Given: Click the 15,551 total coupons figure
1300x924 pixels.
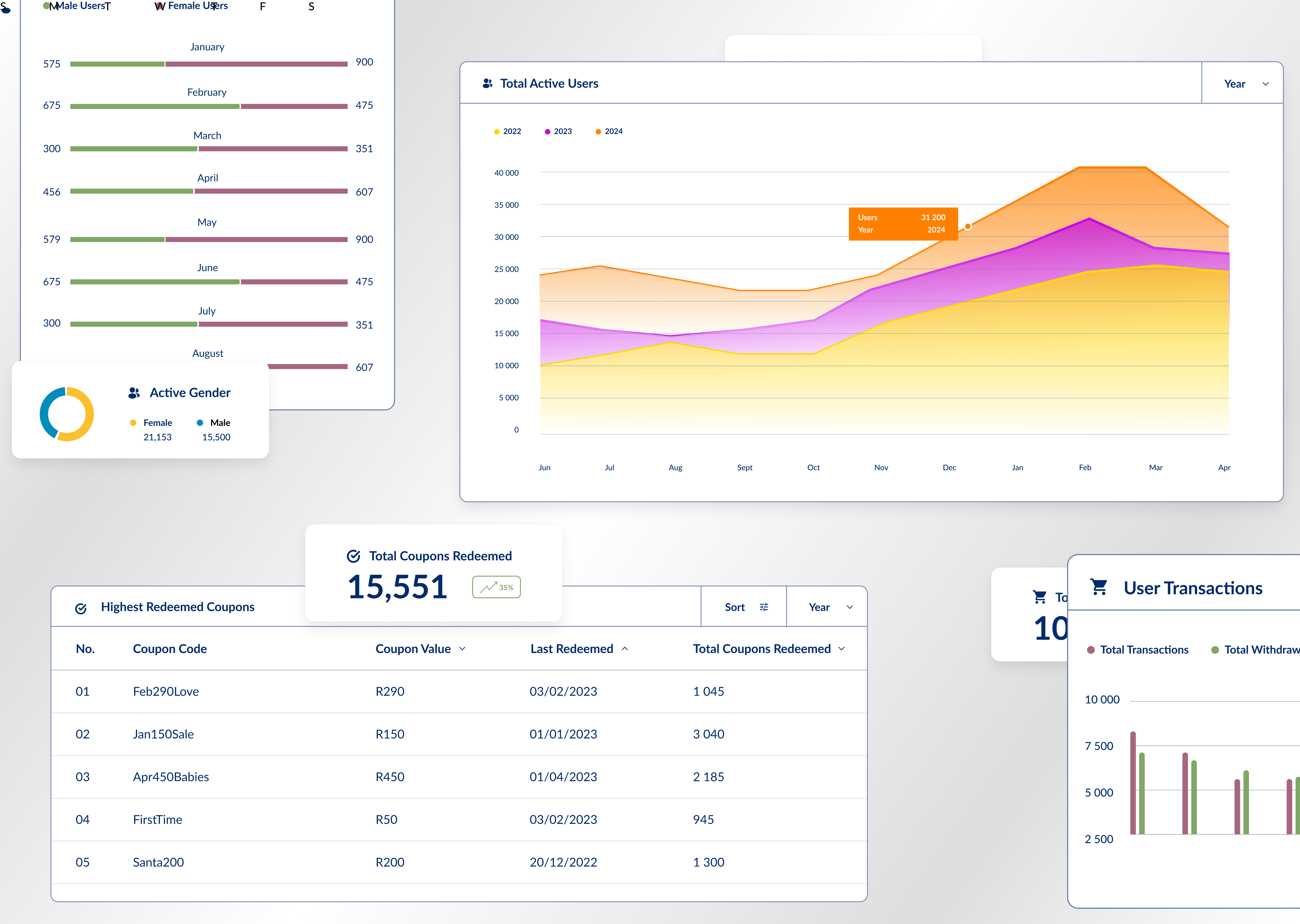Looking at the screenshot, I should click(x=397, y=587).
